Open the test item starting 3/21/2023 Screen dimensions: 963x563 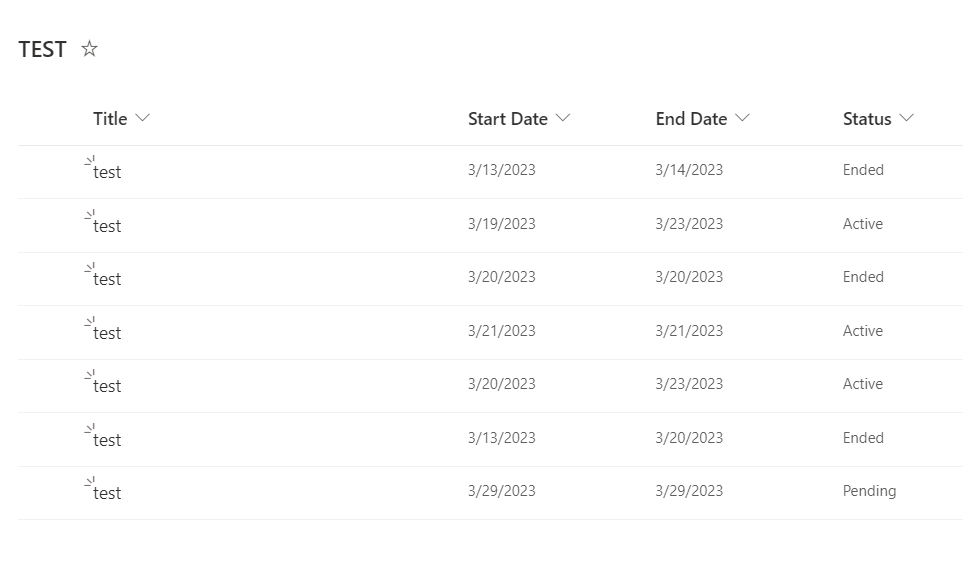coord(107,333)
